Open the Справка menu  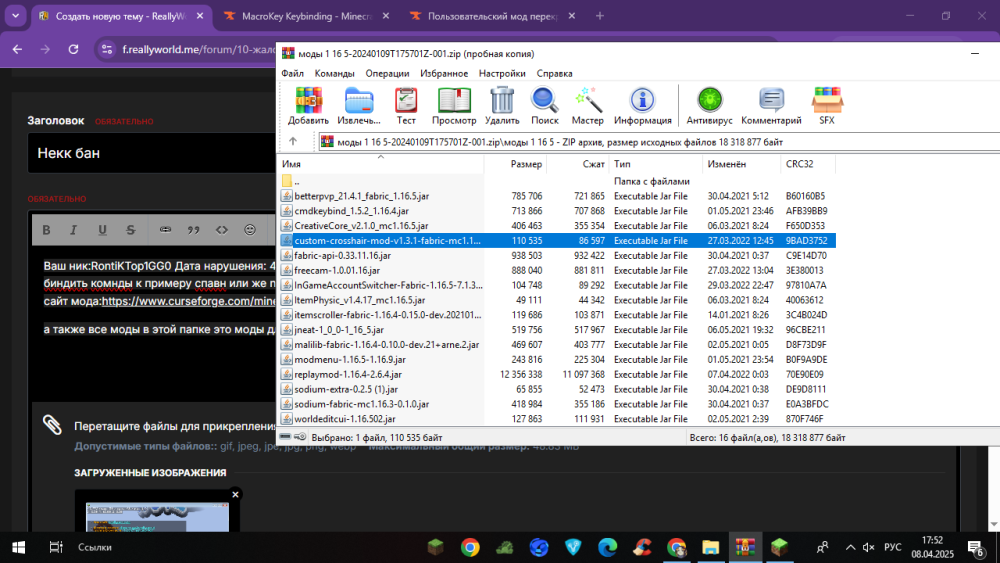[x=554, y=73]
